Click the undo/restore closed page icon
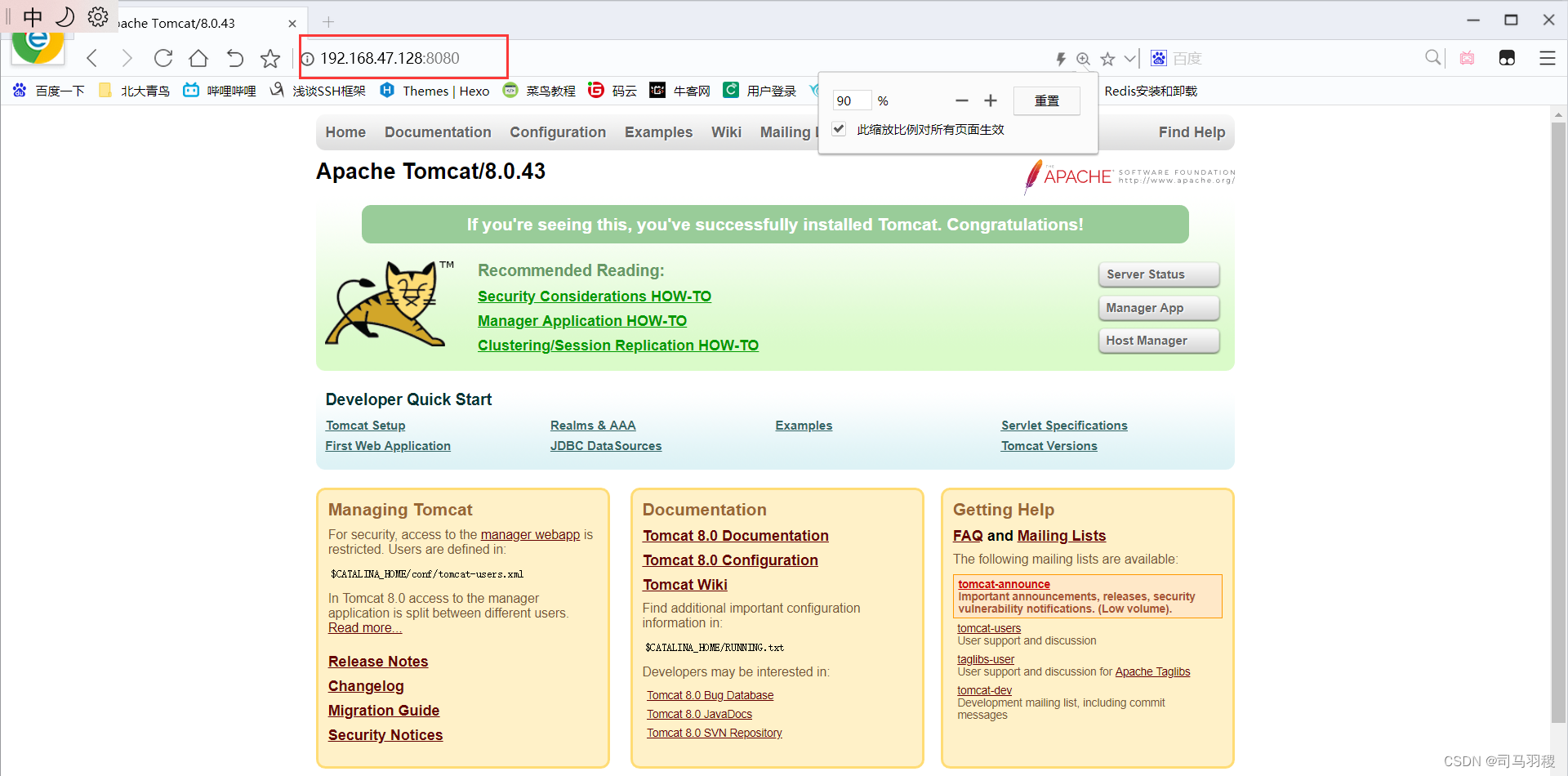1568x776 pixels. click(234, 58)
